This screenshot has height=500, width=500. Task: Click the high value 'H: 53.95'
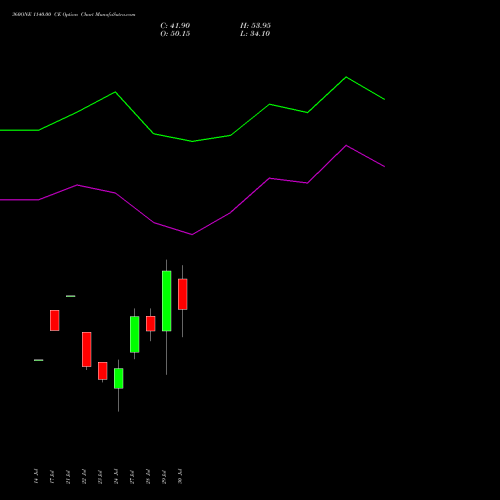pyautogui.click(x=255, y=26)
